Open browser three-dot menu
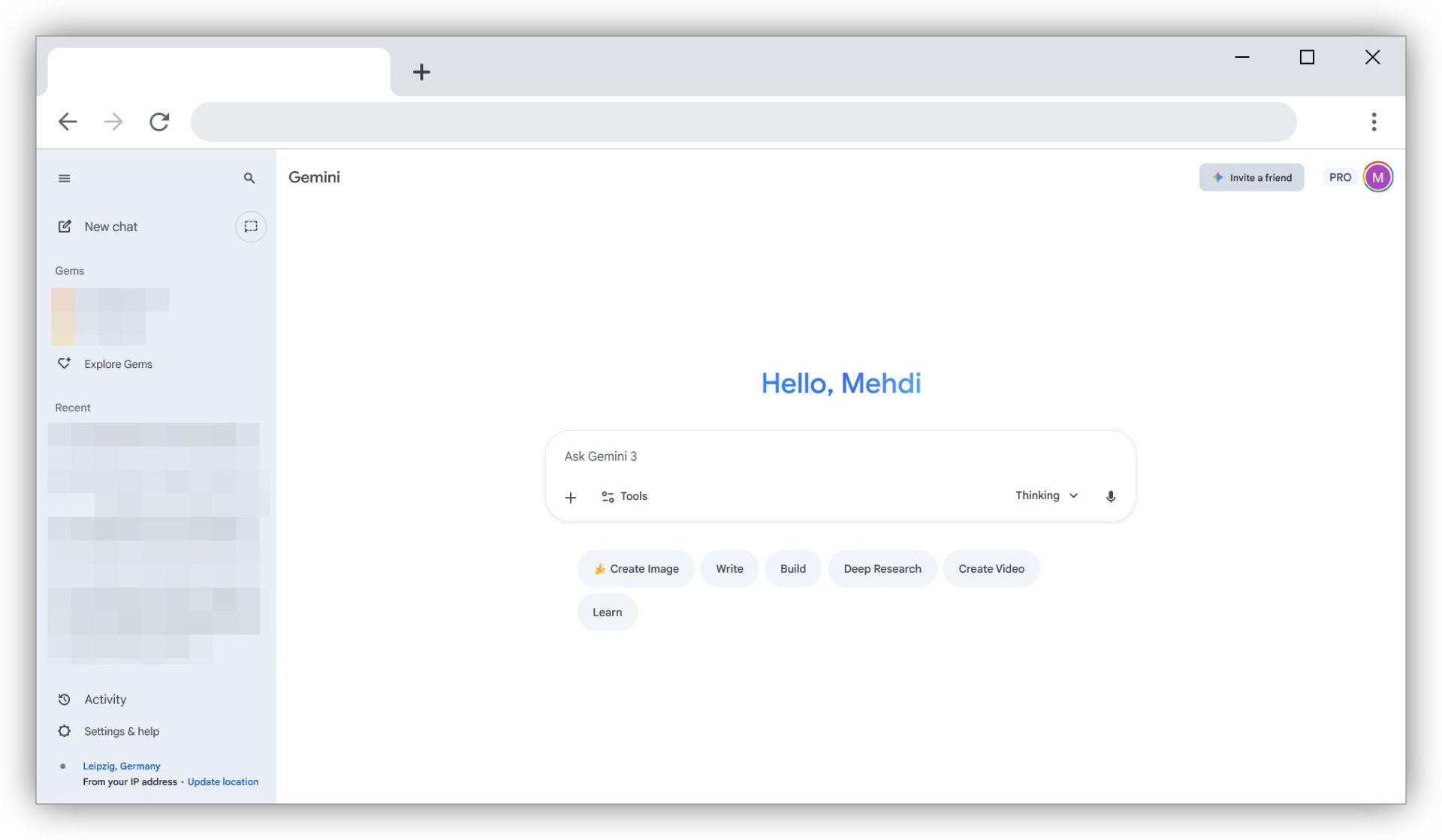 [1374, 122]
